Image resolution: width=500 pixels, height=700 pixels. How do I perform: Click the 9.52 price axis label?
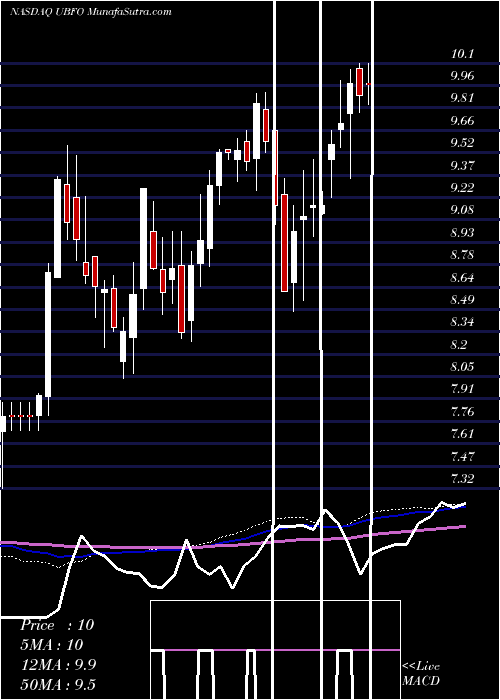click(462, 143)
